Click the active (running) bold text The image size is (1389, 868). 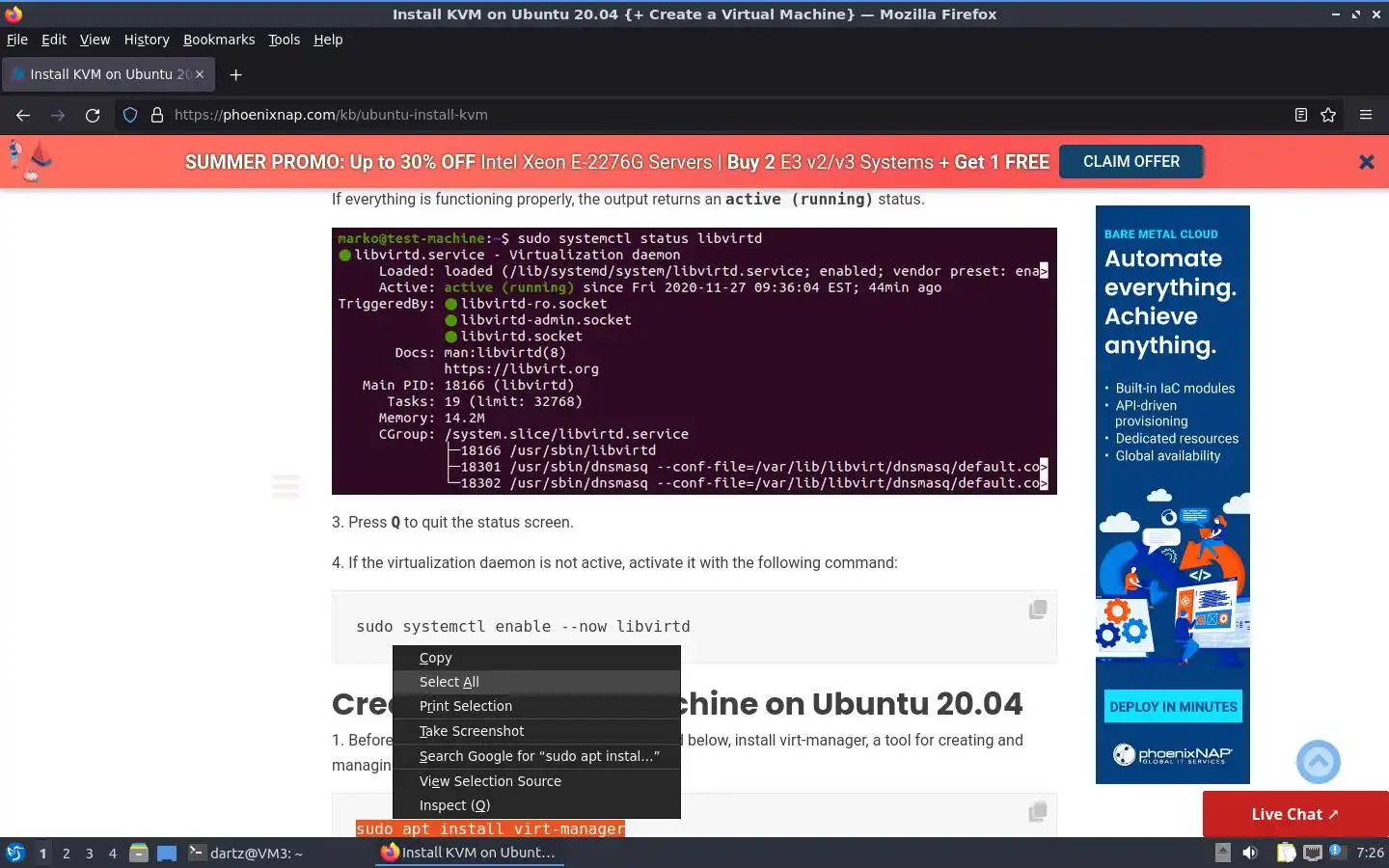[799, 199]
